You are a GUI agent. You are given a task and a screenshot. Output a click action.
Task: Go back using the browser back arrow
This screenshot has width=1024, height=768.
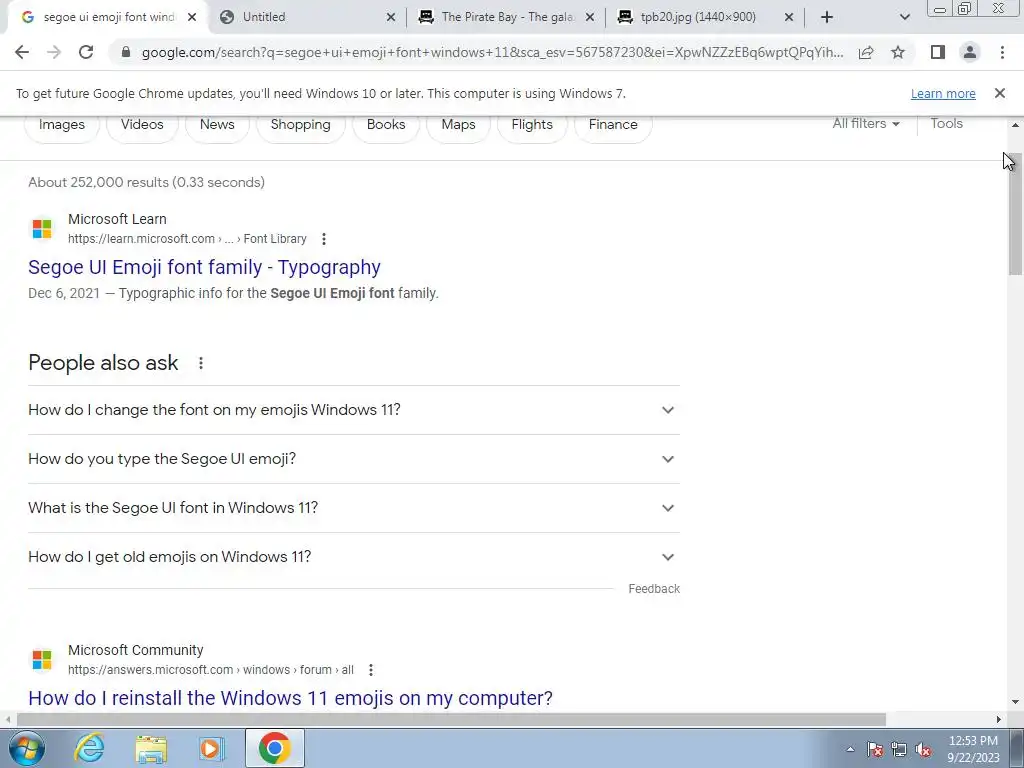(22, 52)
